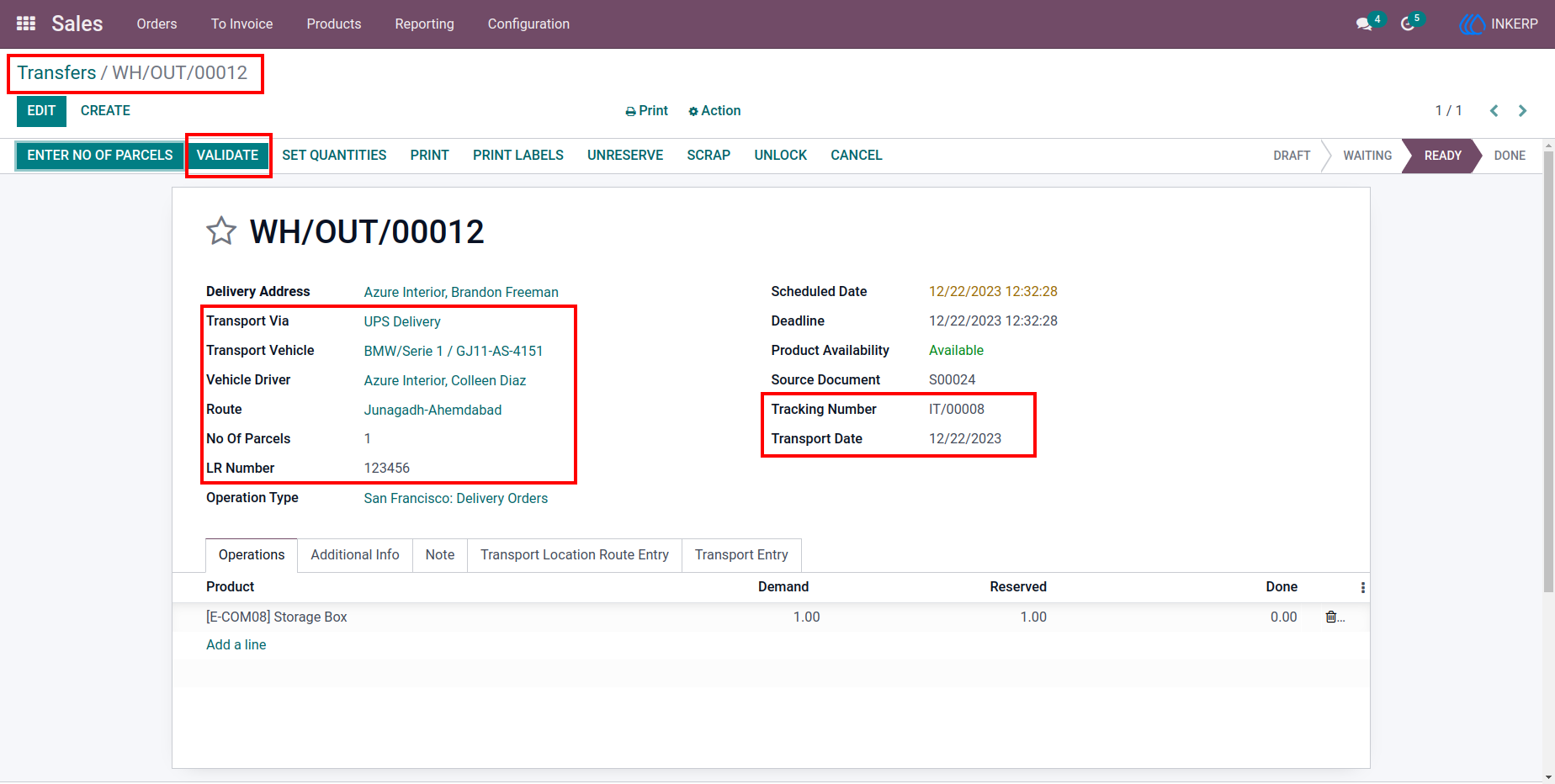Mark the transfer as favorite with the star
The height and width of the screenshot is (784, 1555).
tap(221, 230)
